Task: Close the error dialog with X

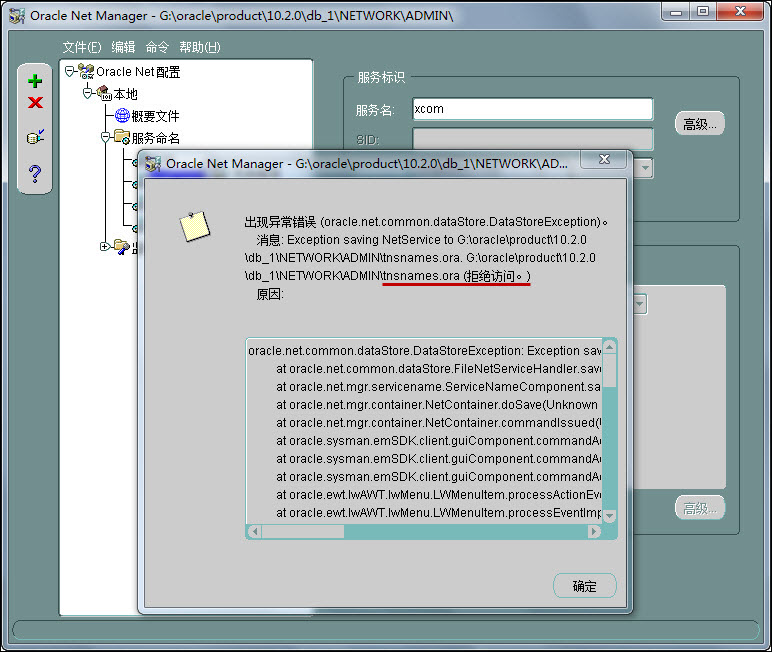Action: pos(604,160)
